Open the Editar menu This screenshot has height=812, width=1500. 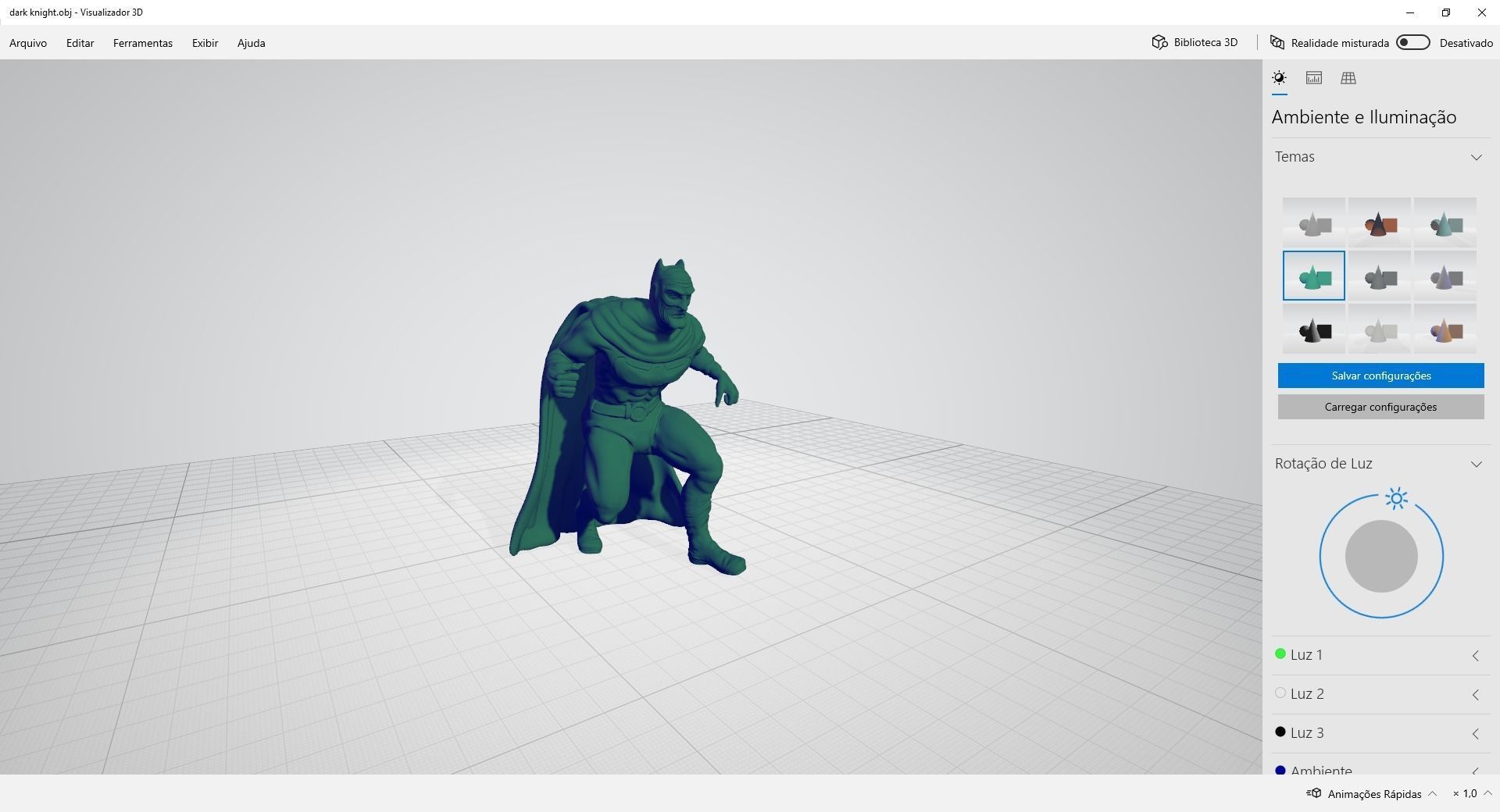(80, 43)
